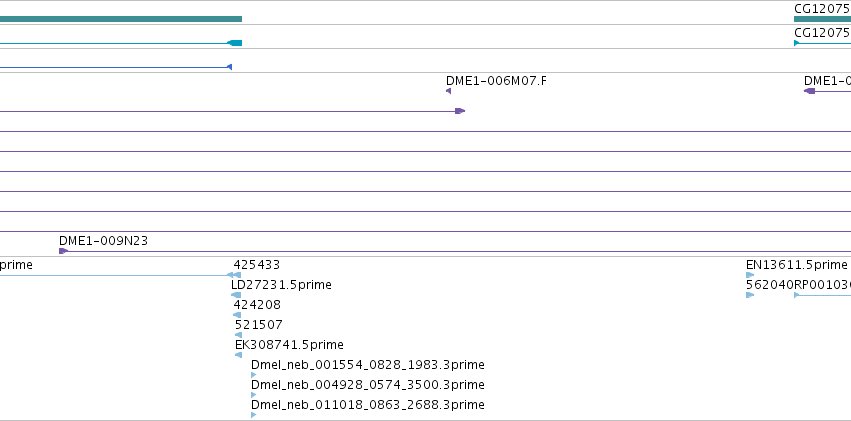Select the RP00103 EST arrow glyph

[x=797, y=295]
